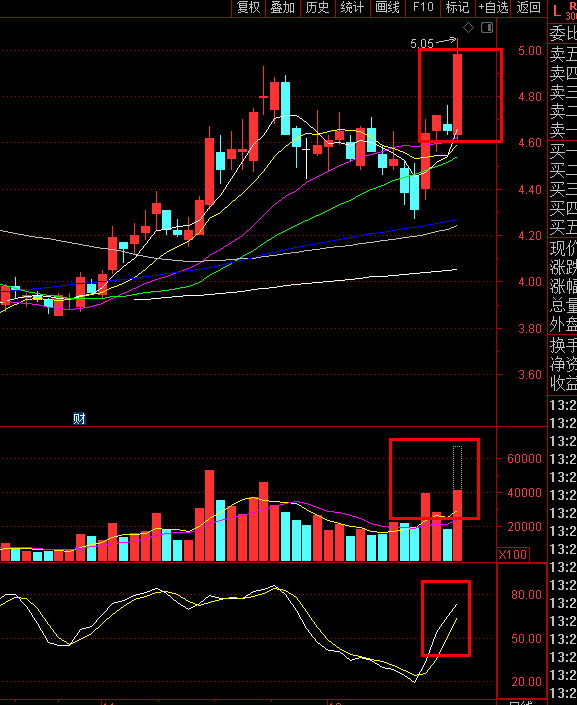Click the 20.00 indicator axis label
Screen dimensions: 577x705
coord(527,682)
